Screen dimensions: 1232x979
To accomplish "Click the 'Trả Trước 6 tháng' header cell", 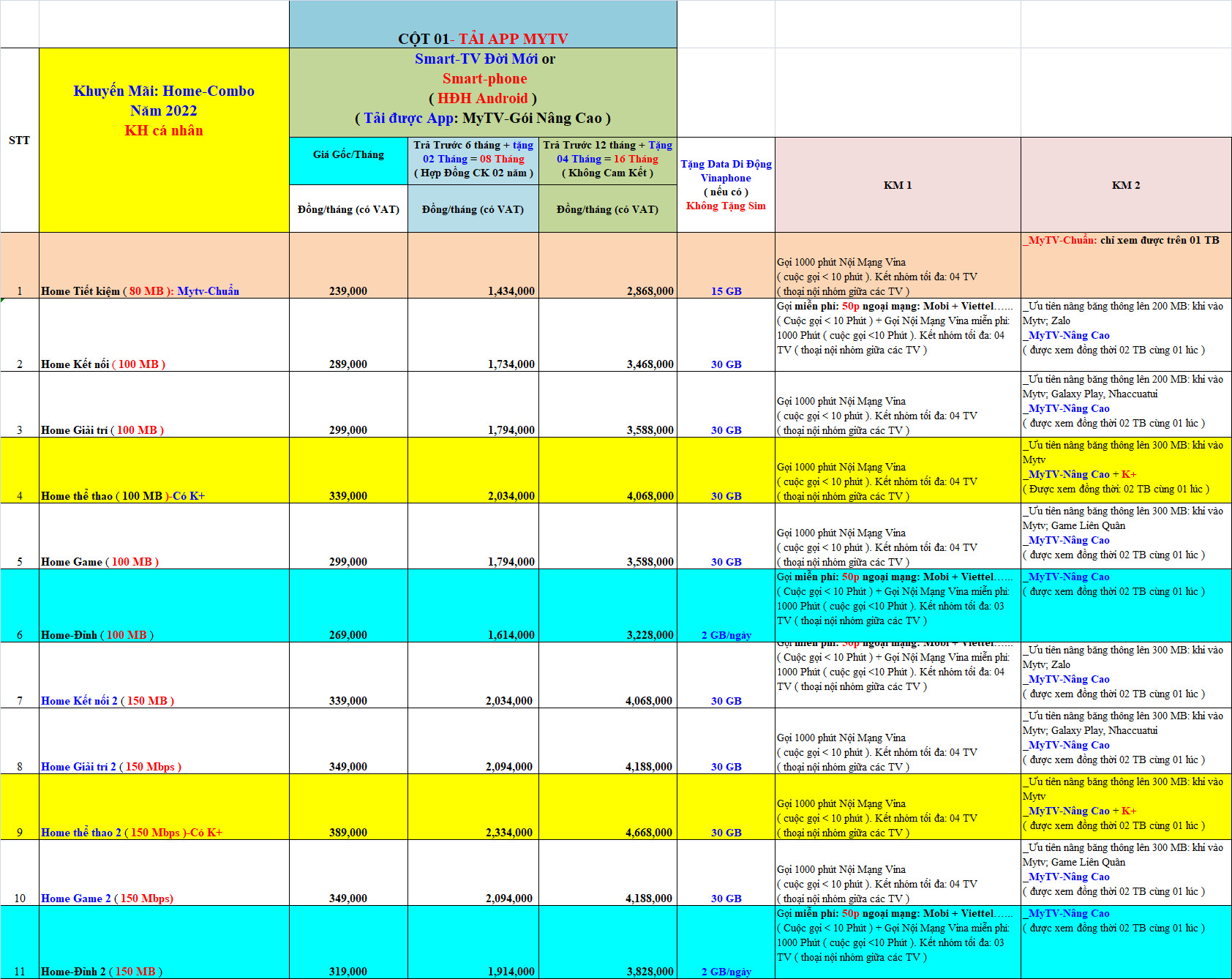I will (473, 161).
